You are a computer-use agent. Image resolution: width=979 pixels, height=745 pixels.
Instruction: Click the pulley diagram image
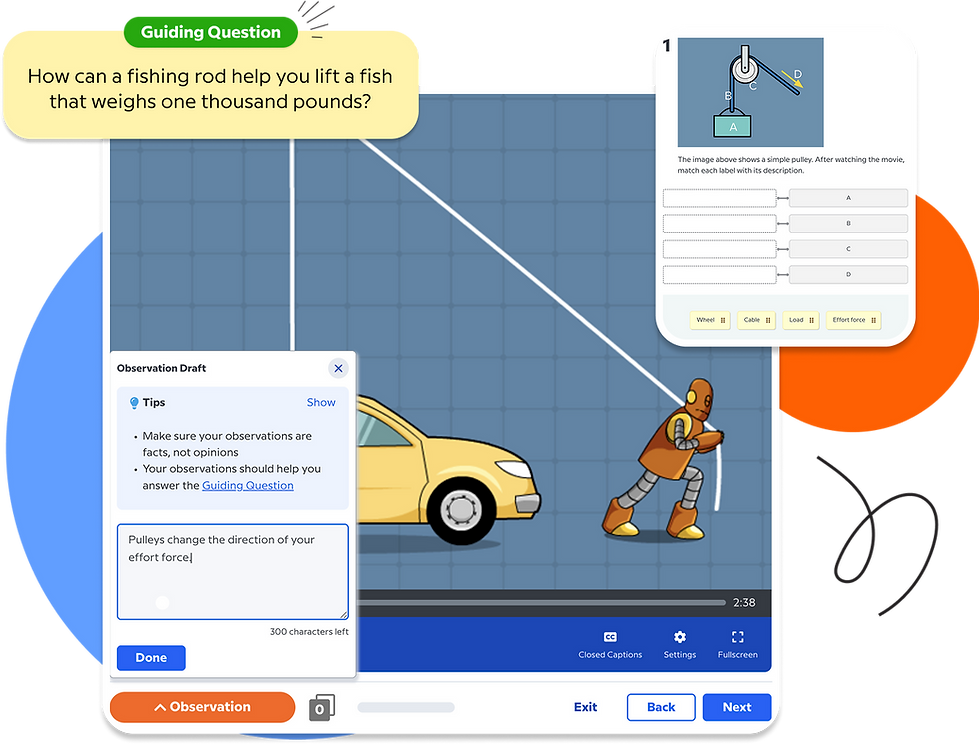click(x=750, y=92)
